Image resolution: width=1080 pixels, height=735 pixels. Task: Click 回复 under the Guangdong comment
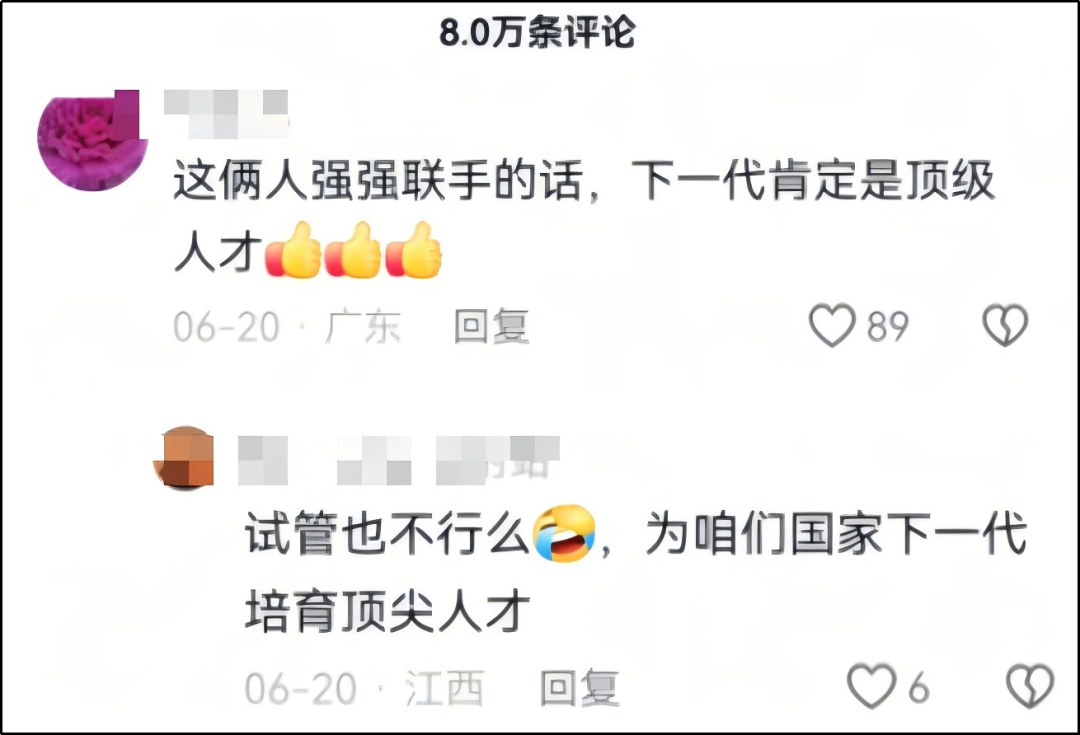pyautogui.click(x=491, y=326)
